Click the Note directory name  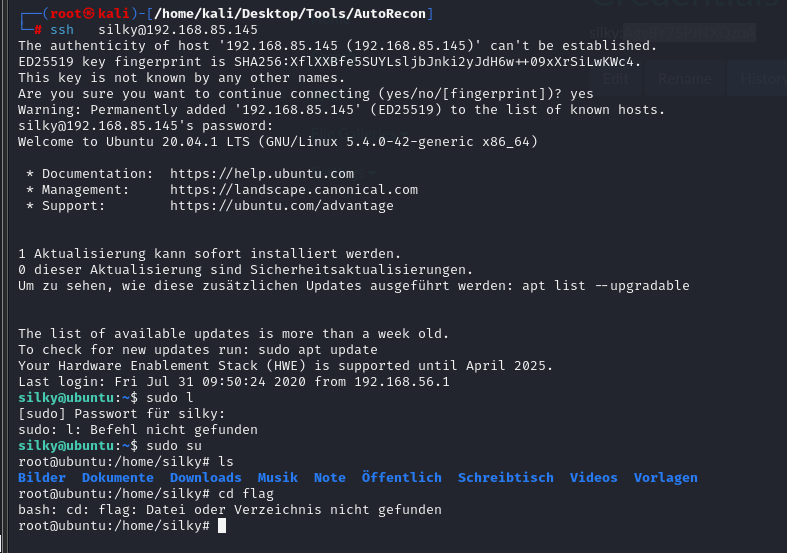pos(330,478)
